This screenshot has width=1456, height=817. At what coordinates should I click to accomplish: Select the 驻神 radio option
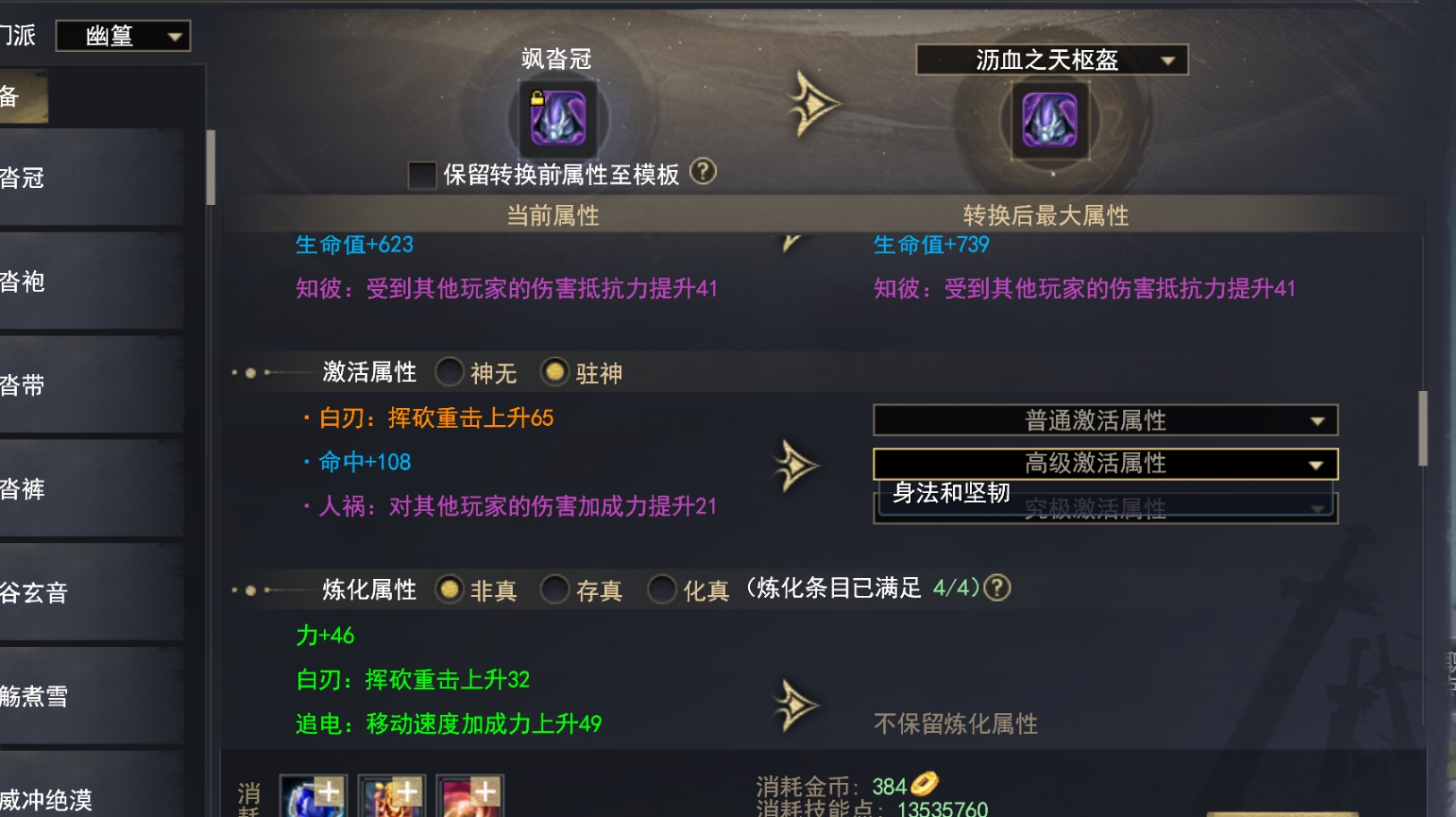[x=555, y=371]
